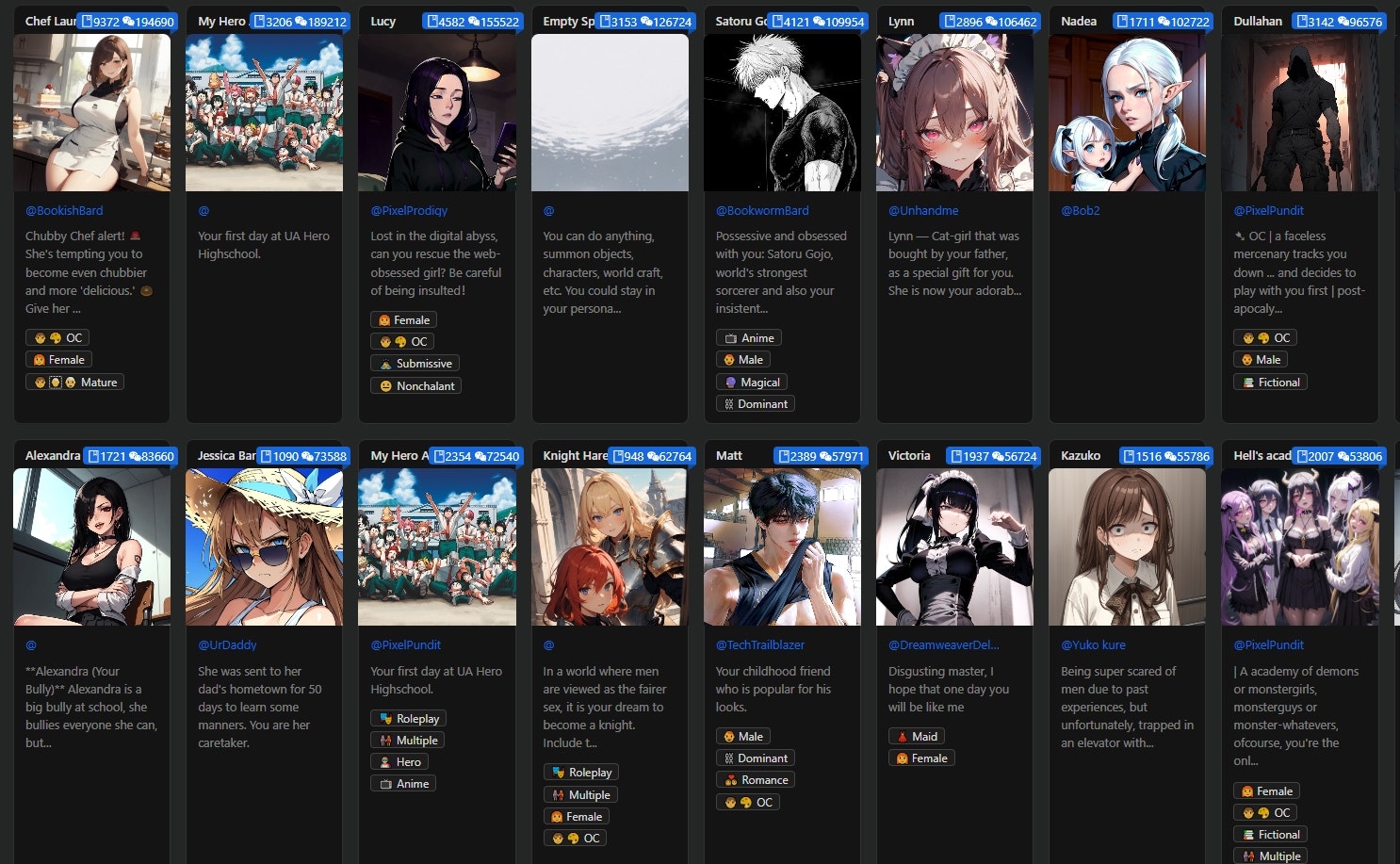This screenshot has width=1400, height=864.
Task: Click the document icon beside 1711
Action: coord(1123,22)
